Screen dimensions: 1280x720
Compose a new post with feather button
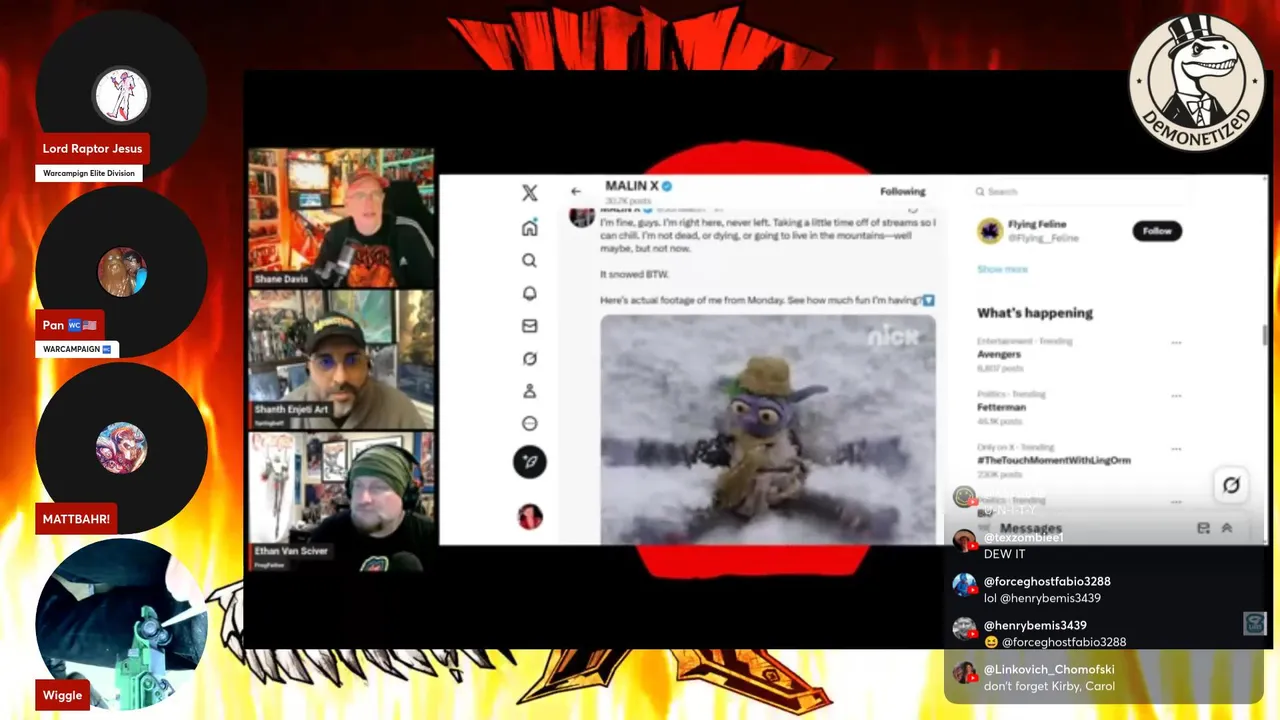529,461
